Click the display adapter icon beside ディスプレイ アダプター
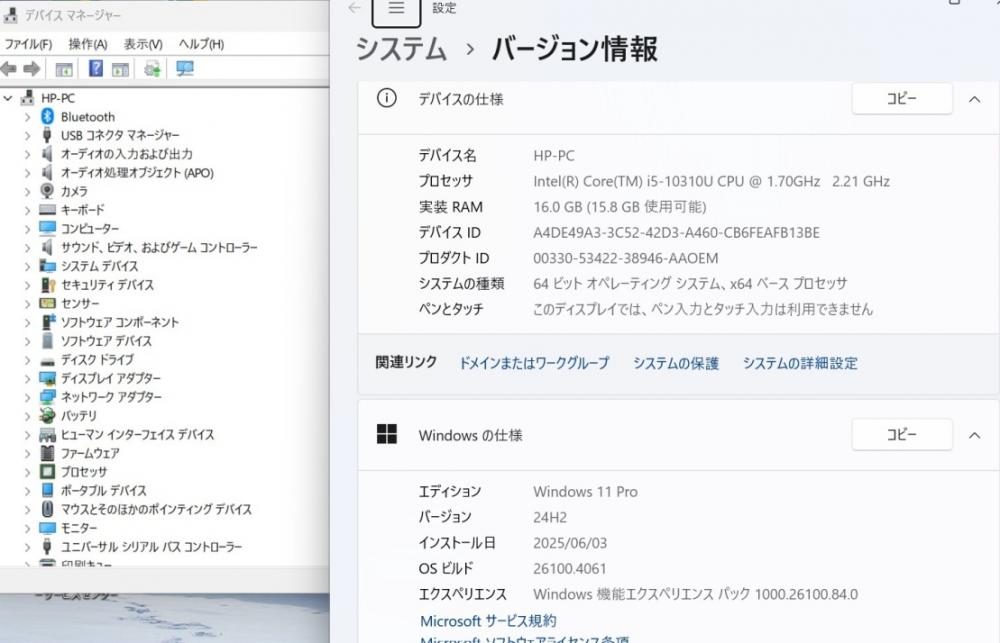 coord(47,378)
